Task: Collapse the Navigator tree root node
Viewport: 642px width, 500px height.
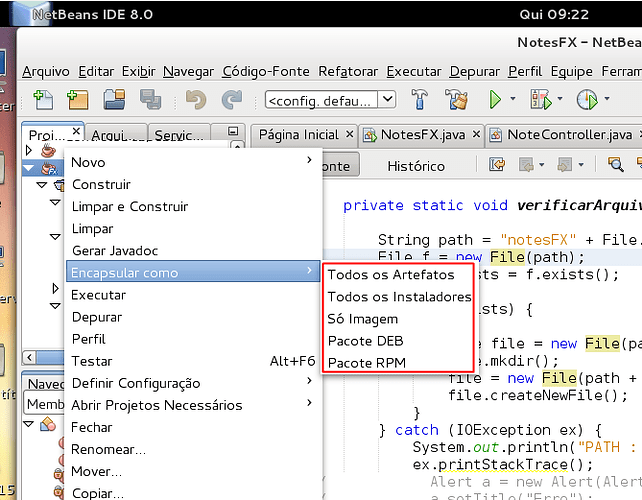Action: (29, 424)
